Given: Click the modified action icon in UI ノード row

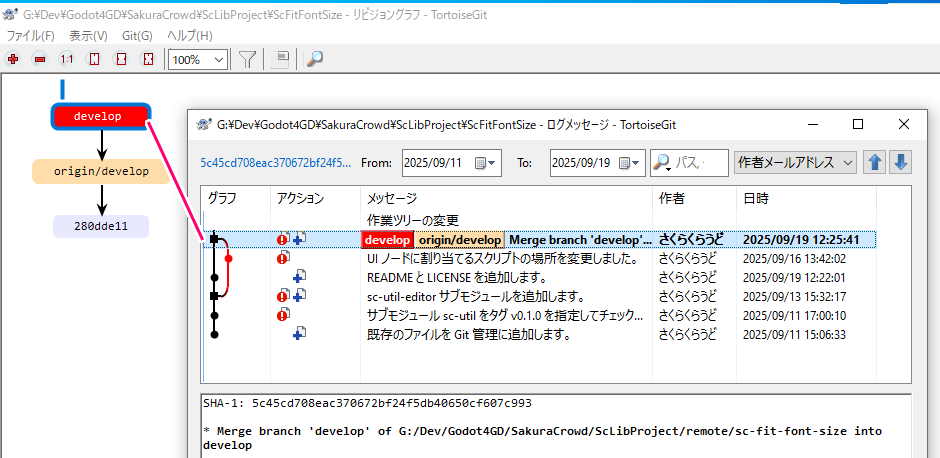Looking at the screenshot, I should pos(283,258).
